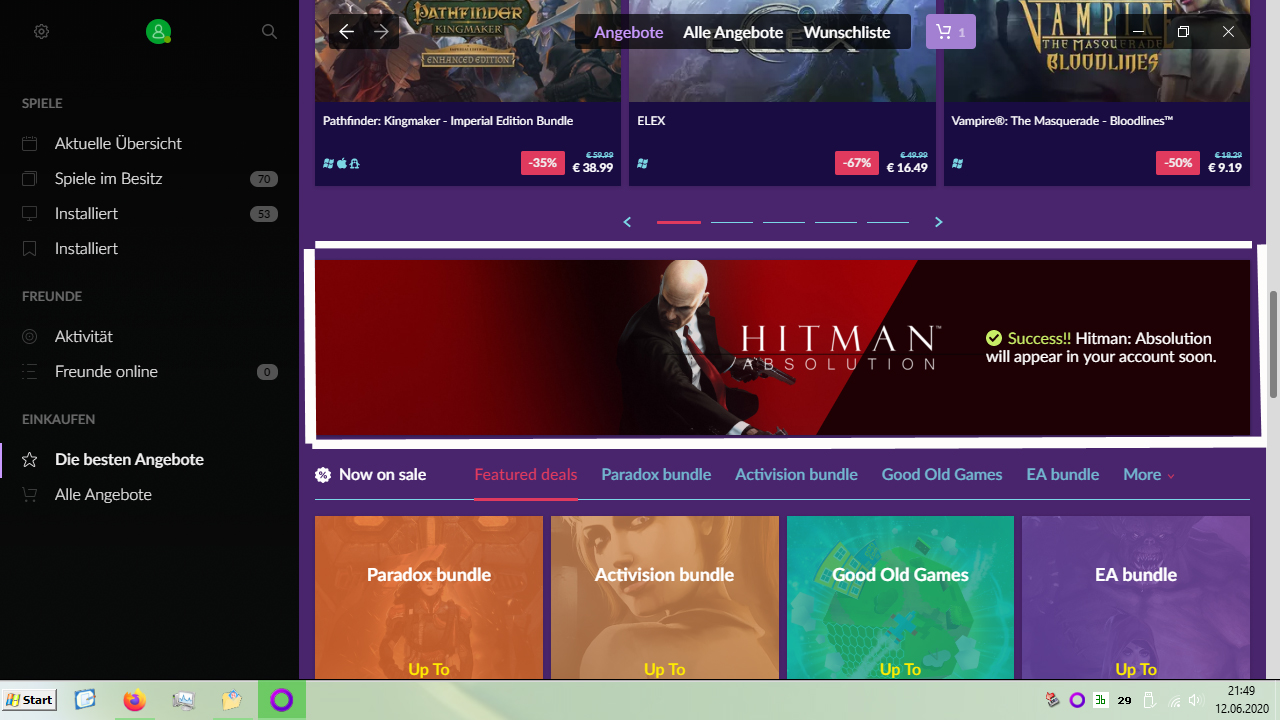Switch to the Activision bundle tab
This screenshot has height=720, width=1280.
pos(796,475)
